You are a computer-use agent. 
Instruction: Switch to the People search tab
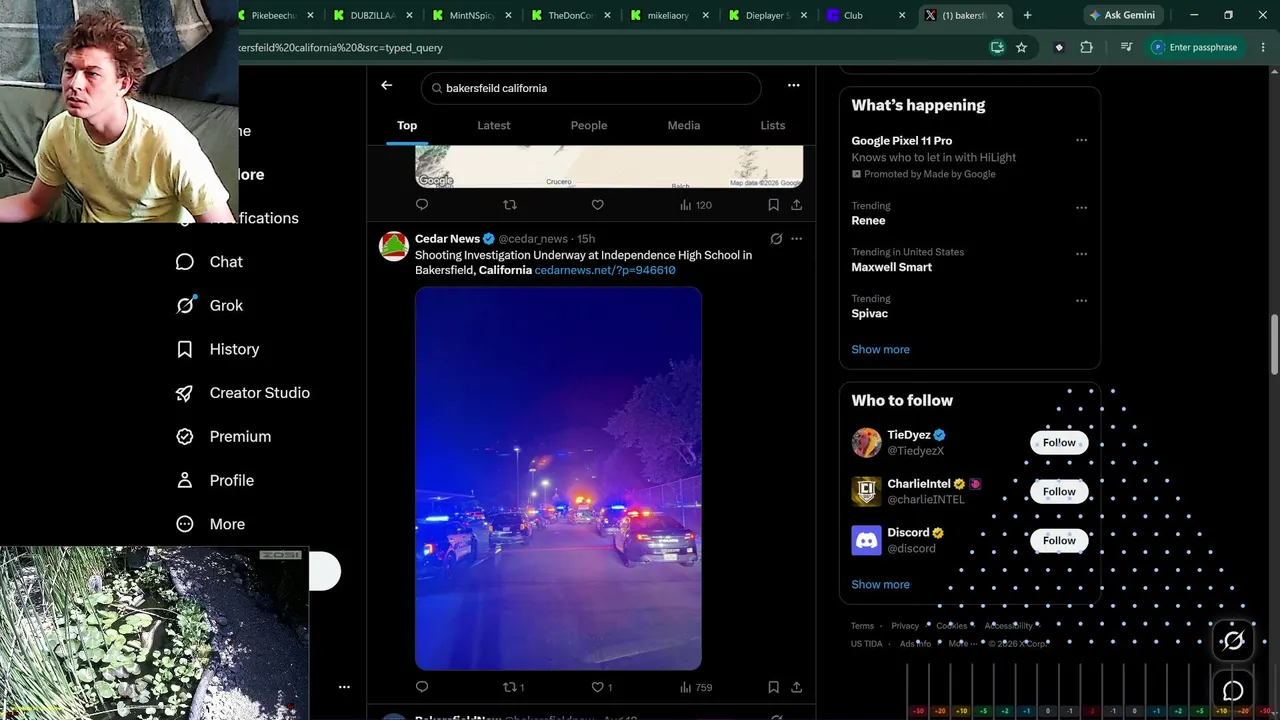point(589,125)
